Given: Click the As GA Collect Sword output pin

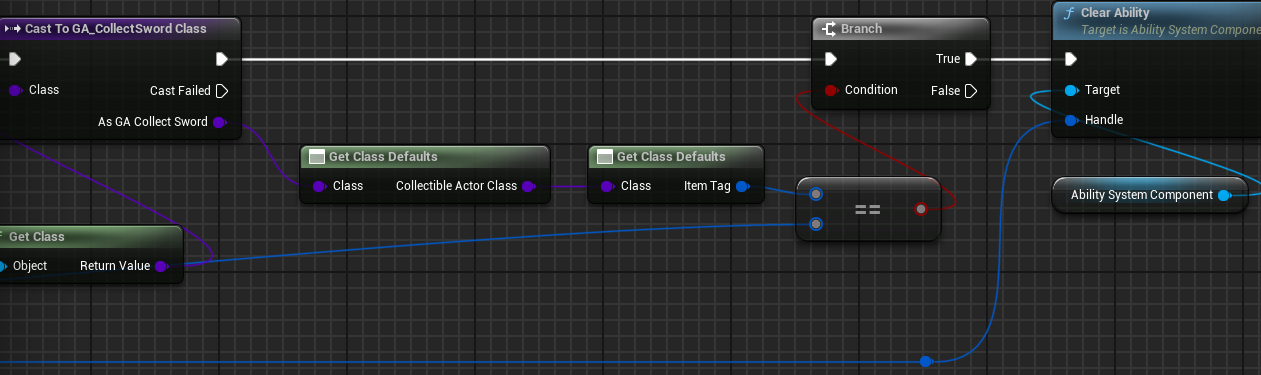Looking at the screenshot, I should [220, 122].
